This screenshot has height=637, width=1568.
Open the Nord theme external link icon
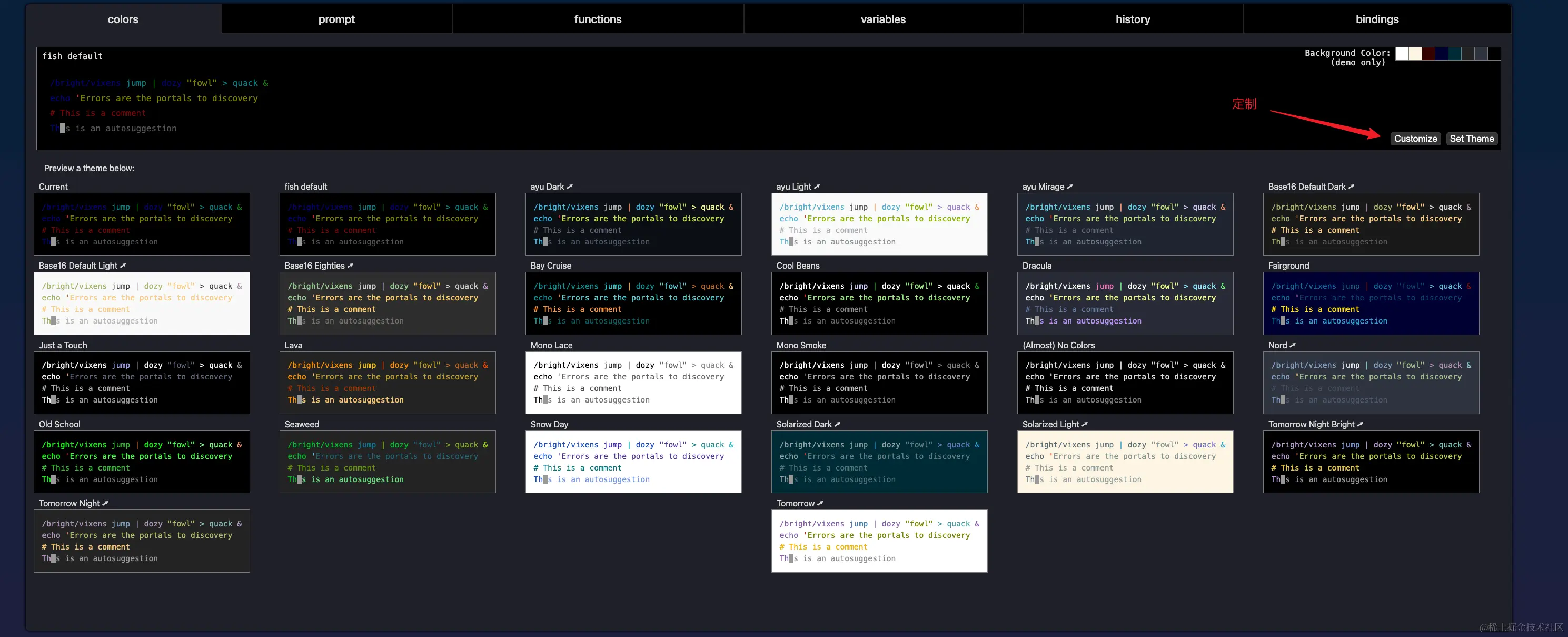[1293, 345]
